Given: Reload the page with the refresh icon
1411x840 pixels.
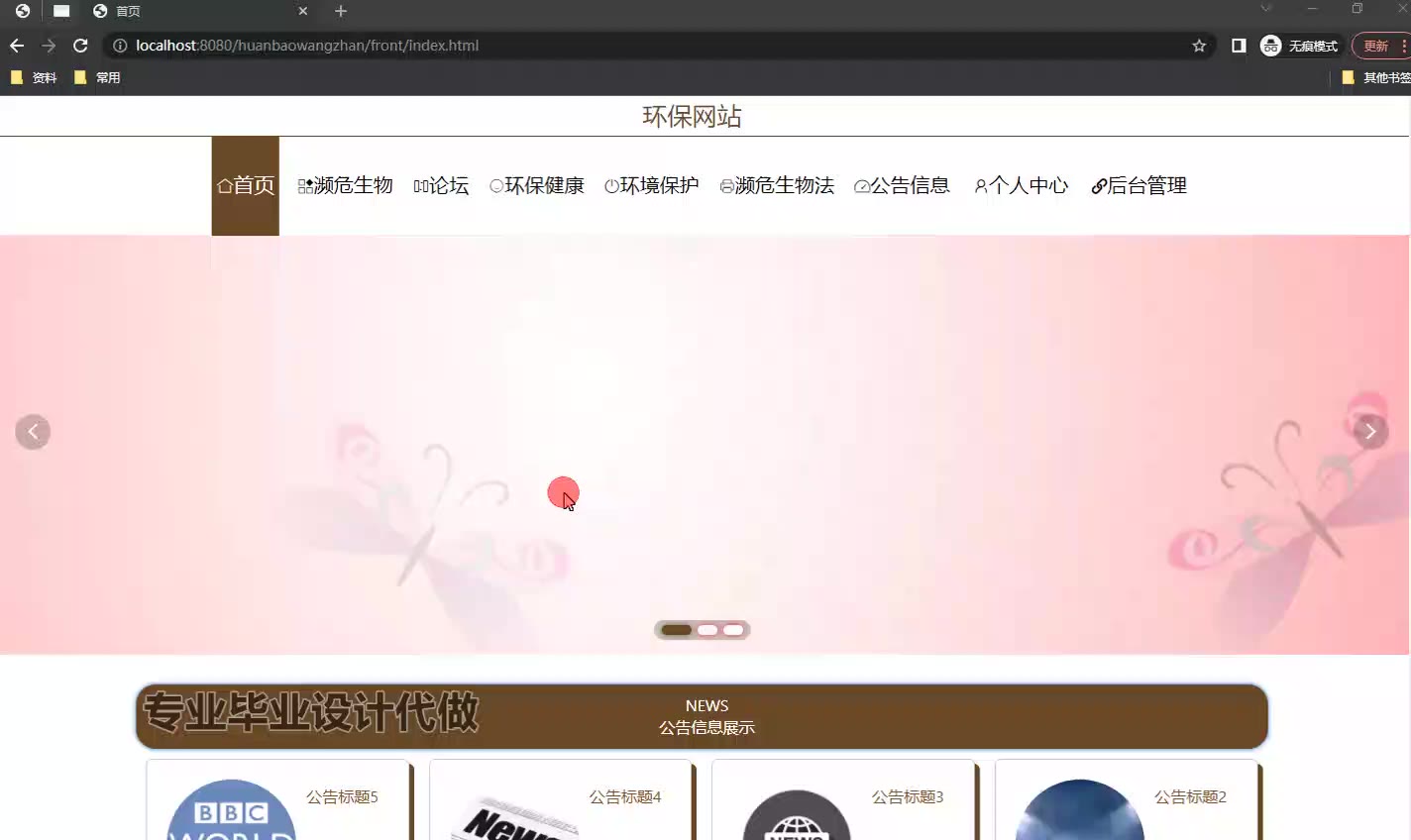Looking at the screenshot, I should coord(80,46).
